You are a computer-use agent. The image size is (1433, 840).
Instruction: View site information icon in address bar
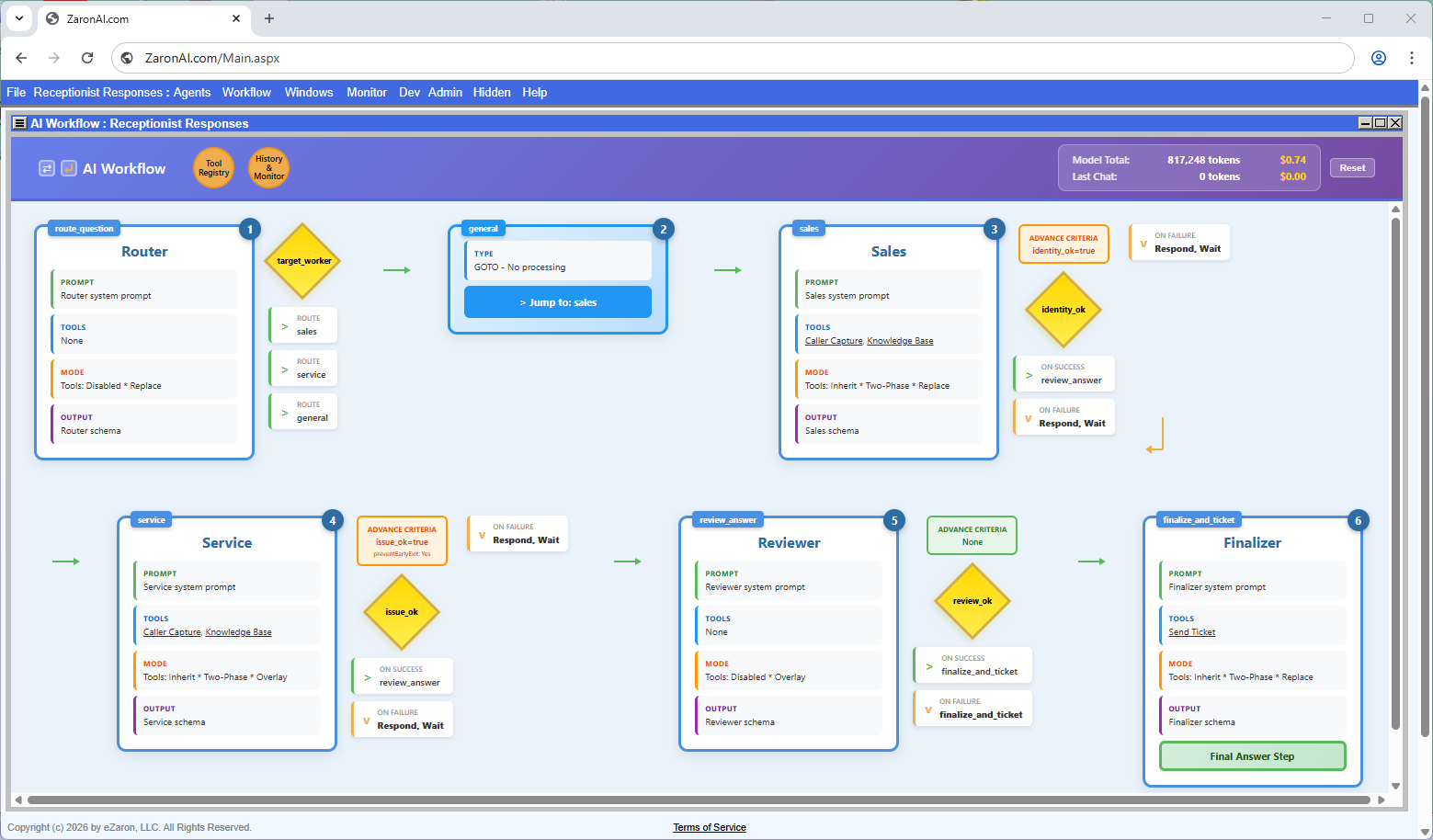128,58
